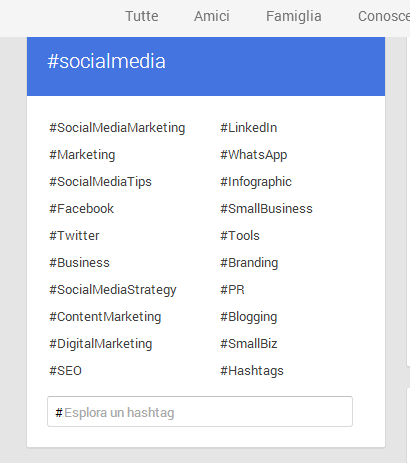Click the #socialmedia header title
410x463 pixels.
[x=106, y=61]
